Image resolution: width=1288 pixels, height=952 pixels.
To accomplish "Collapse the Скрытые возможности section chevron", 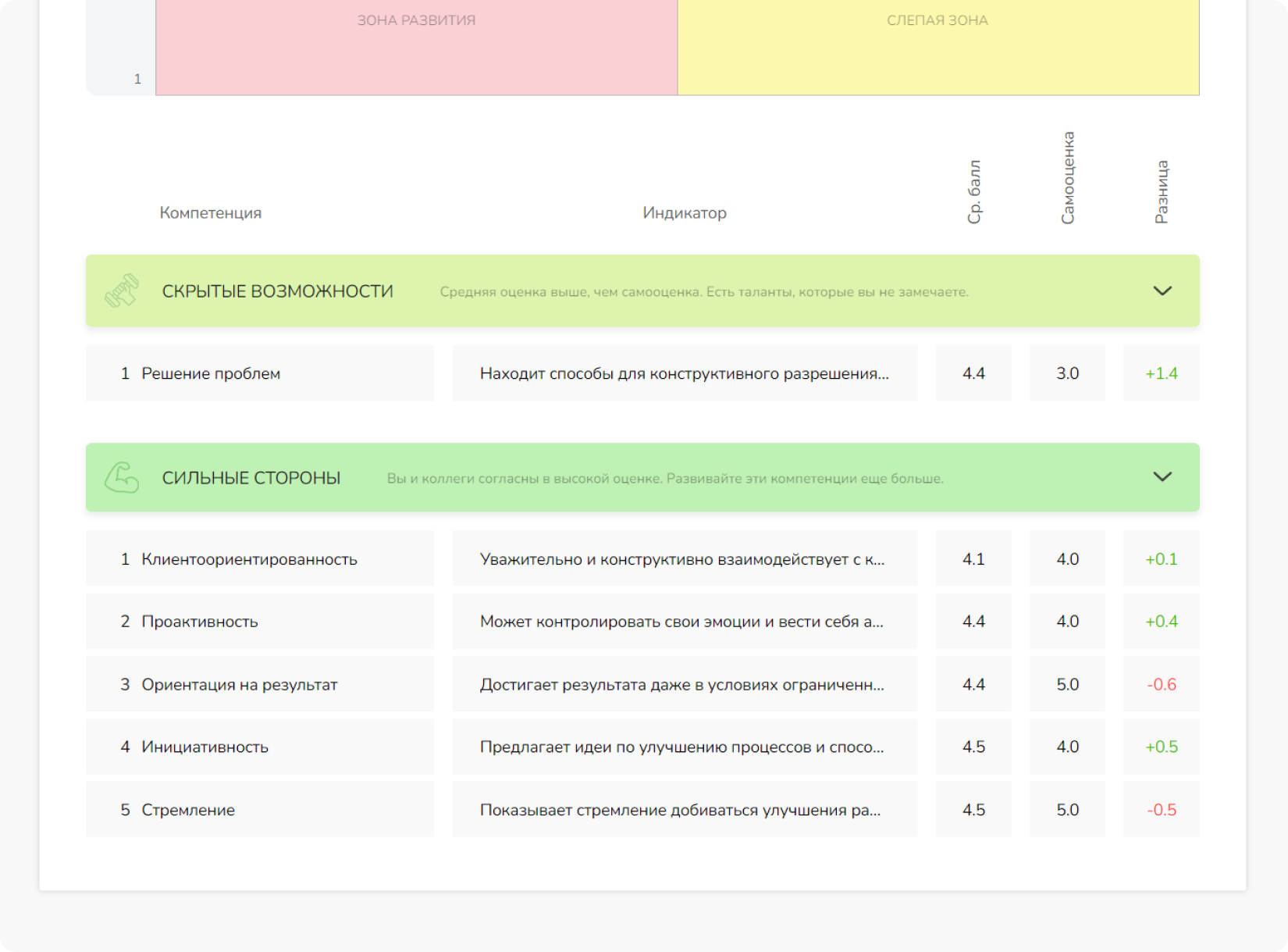I will 1162,291.
